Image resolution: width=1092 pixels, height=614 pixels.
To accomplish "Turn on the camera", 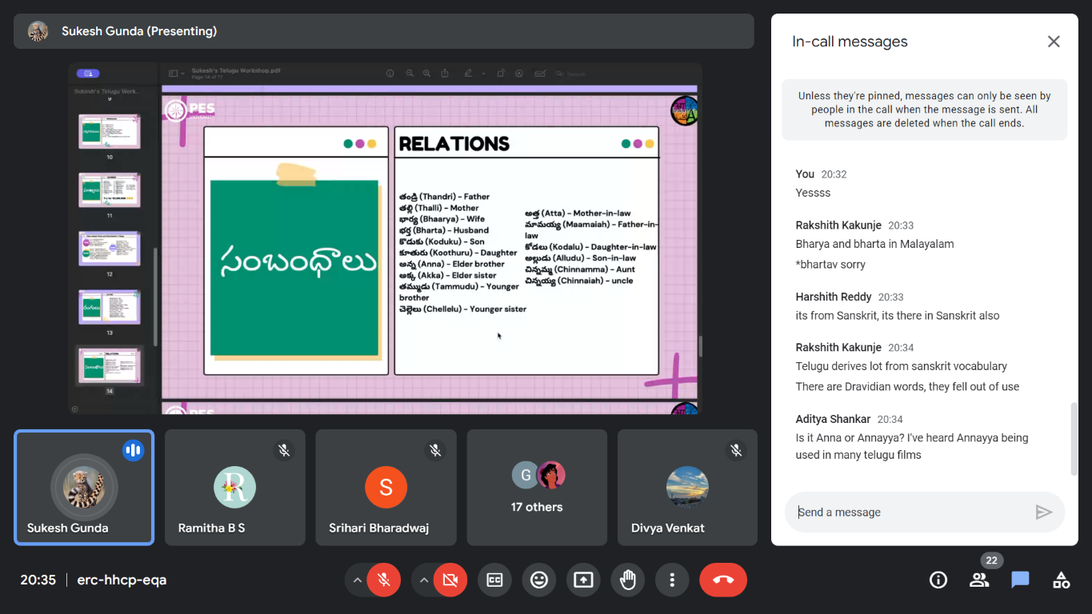I will 450,580.
